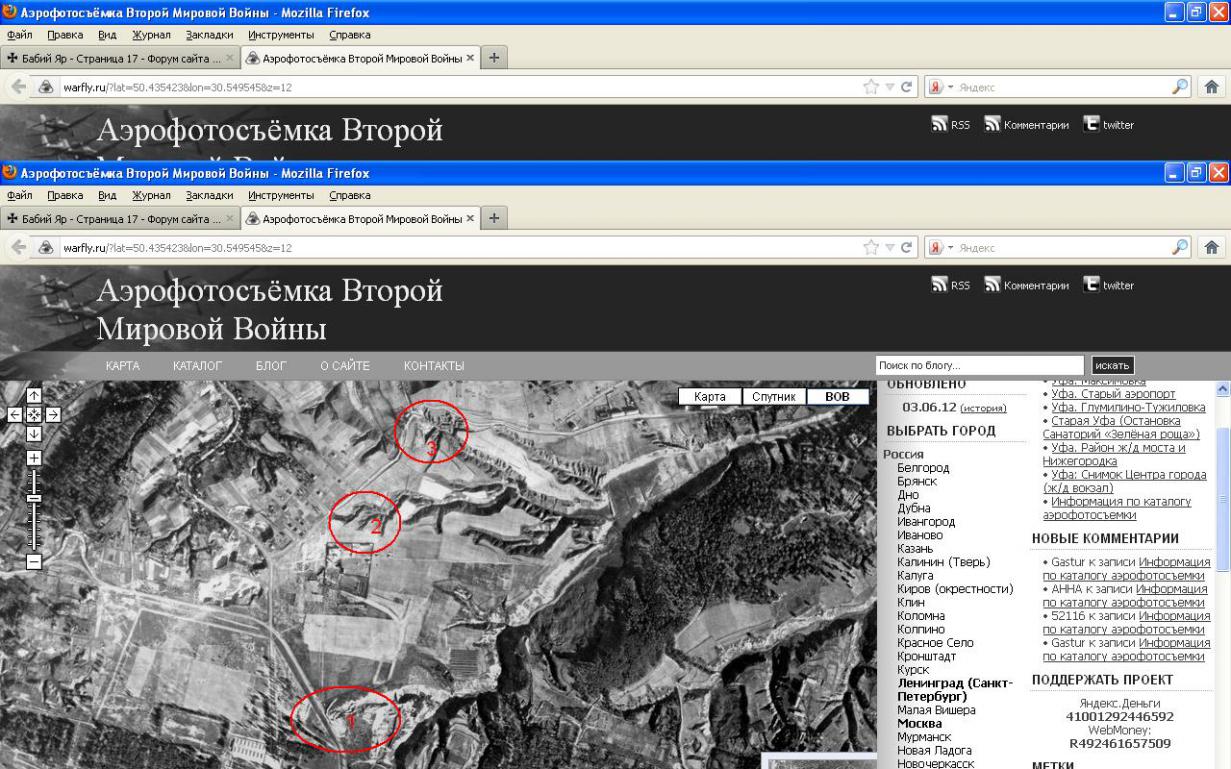
Task: Pan the map left with the arrow control
Action: (16, 414)
